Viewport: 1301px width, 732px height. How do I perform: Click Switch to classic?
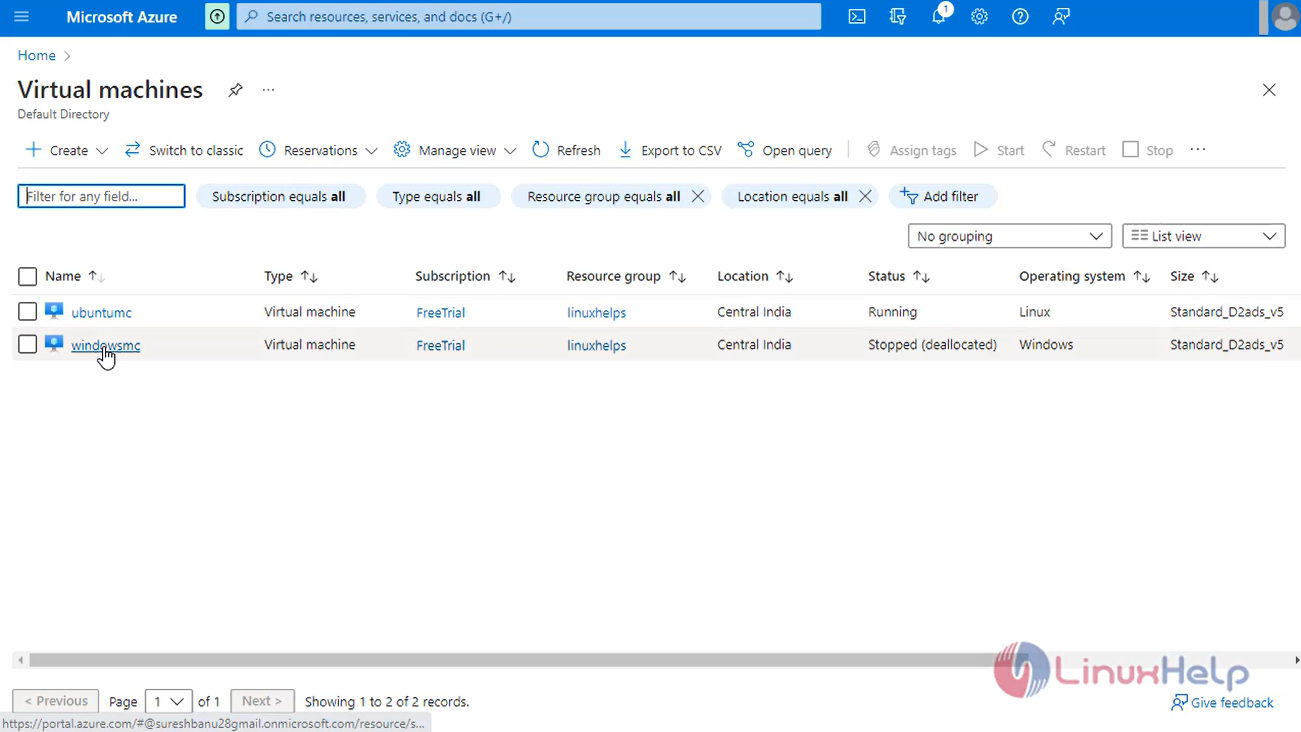coord(184,150)
